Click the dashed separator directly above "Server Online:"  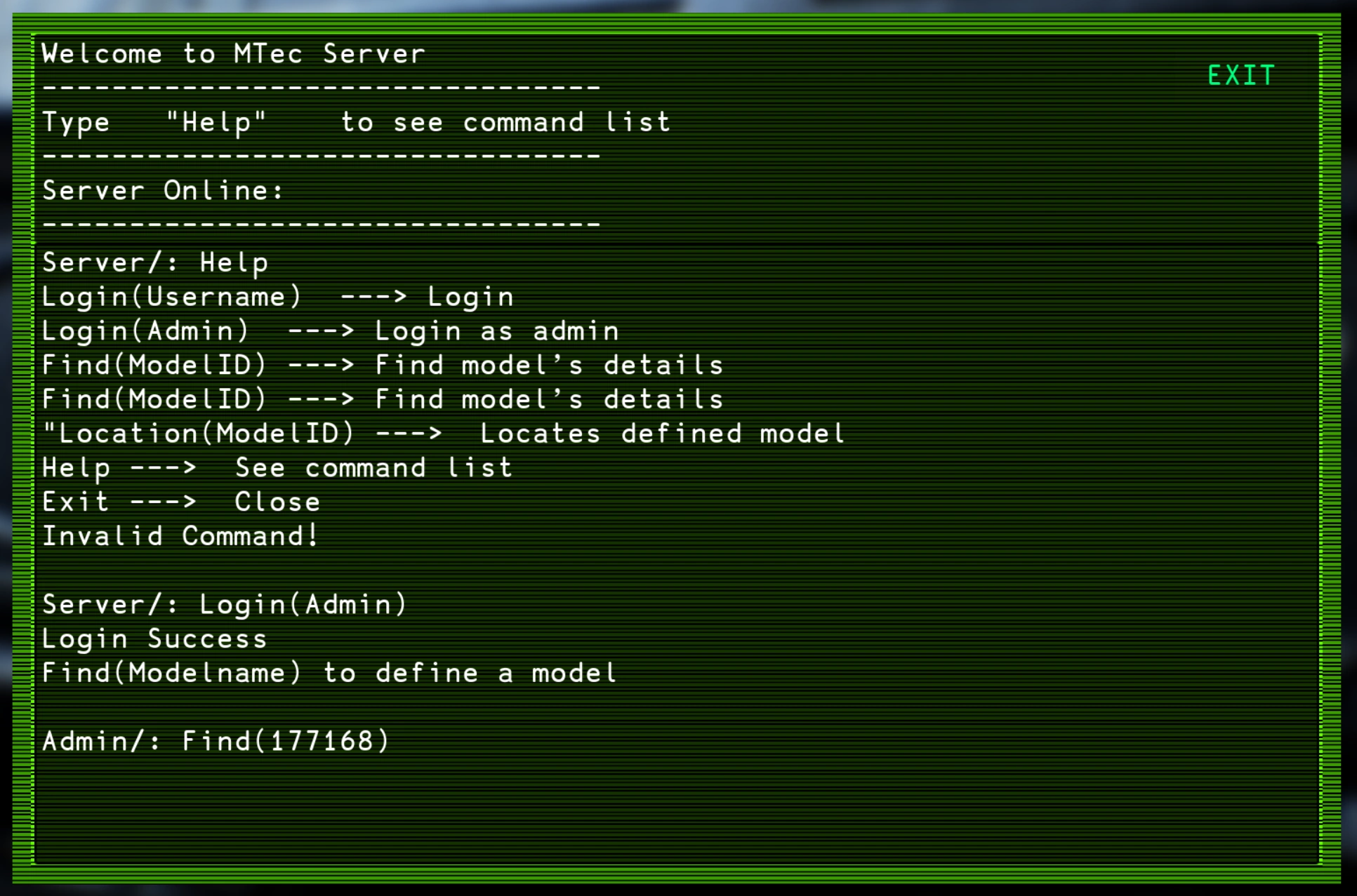tap(321, 156)
